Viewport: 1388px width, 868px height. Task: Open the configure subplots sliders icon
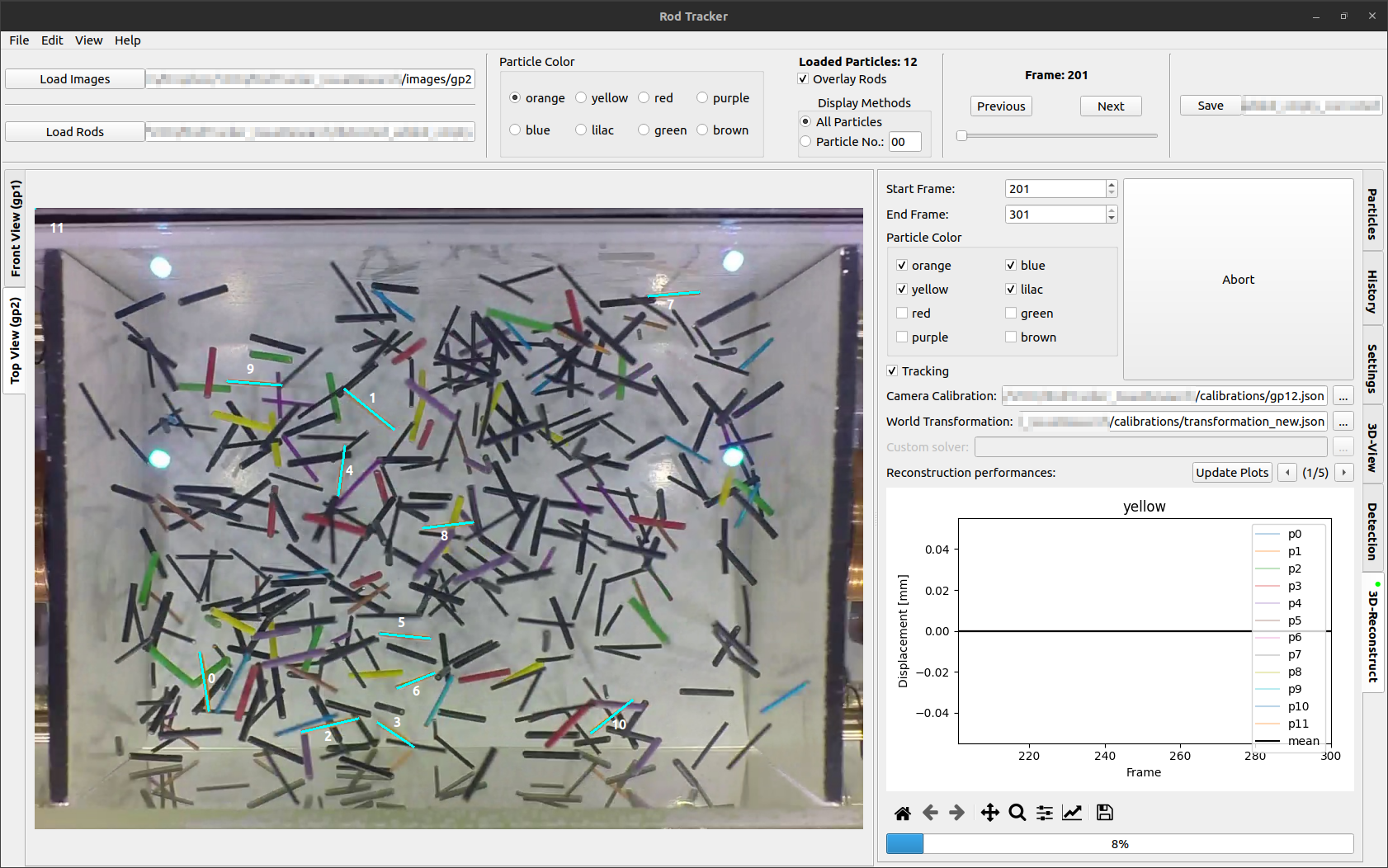pyautogui.click(x=1045, y=814)
